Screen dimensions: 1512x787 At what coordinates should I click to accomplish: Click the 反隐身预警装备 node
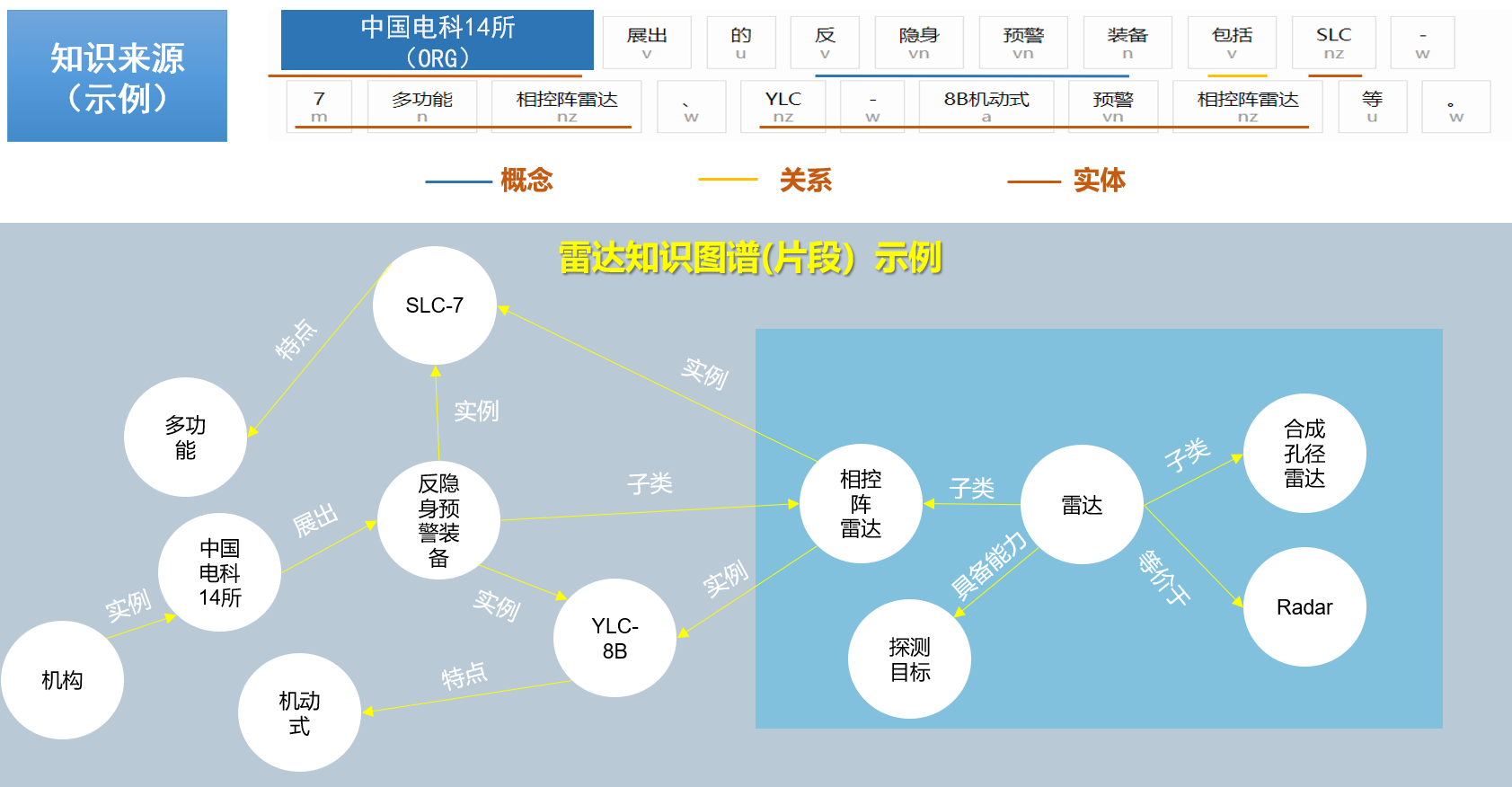pyautogui.click(x=438, y=520)
